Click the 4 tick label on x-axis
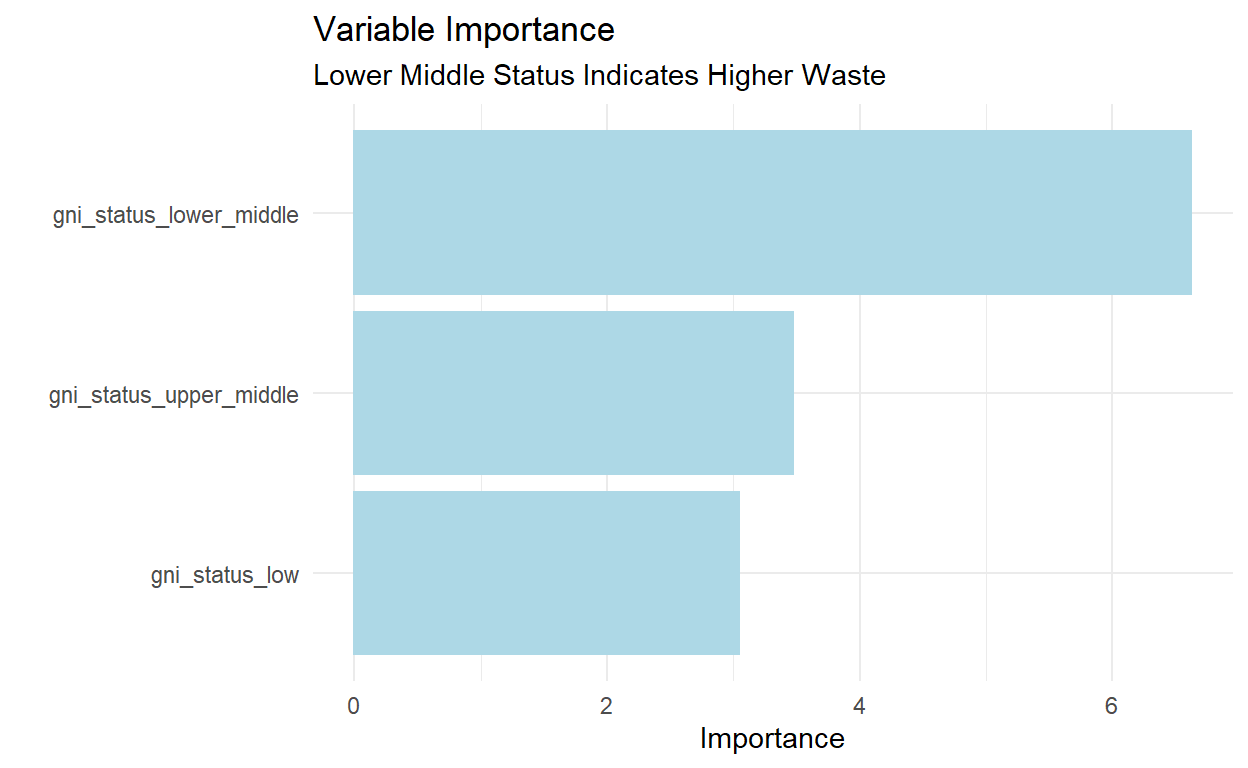Image resolution: width=1248 pixels, height=768 pixels. point(859,706)
